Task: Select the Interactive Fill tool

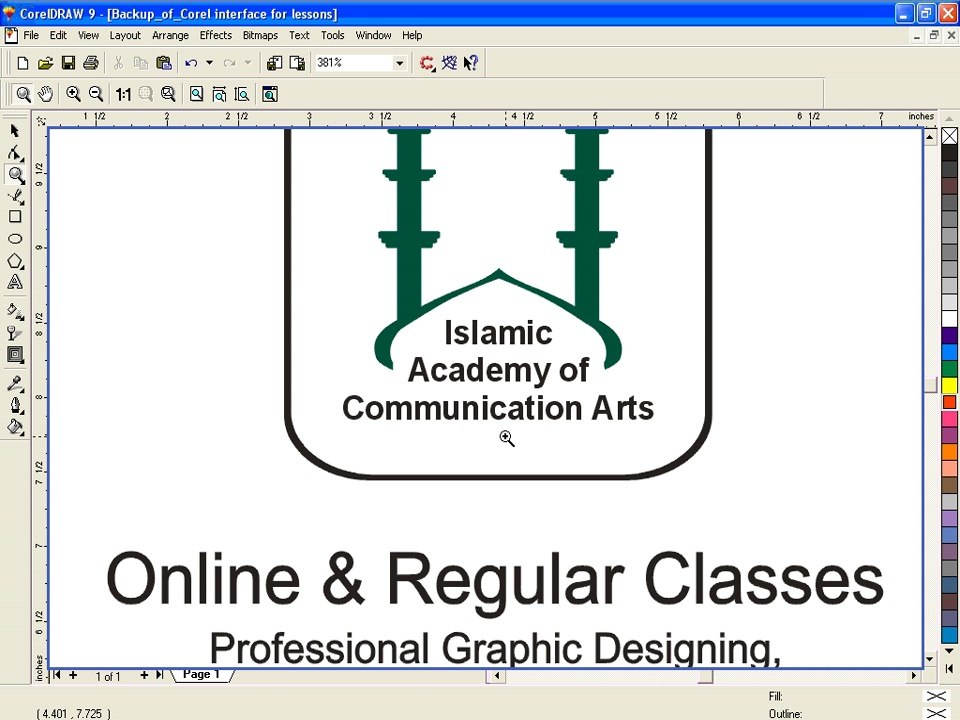Action: (x=15, y=312)
